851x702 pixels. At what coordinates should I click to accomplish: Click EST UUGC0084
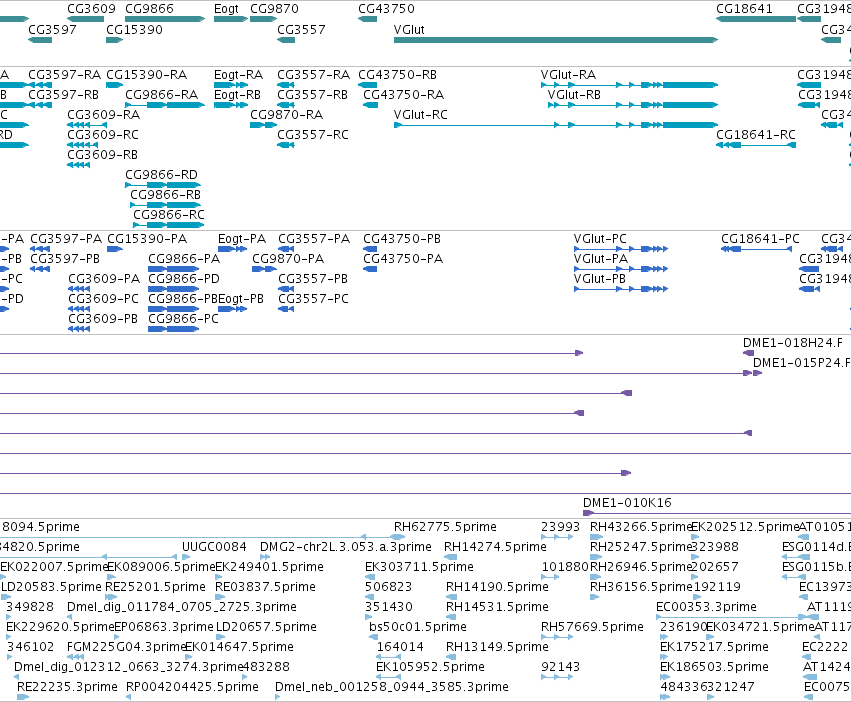(186, 557)
